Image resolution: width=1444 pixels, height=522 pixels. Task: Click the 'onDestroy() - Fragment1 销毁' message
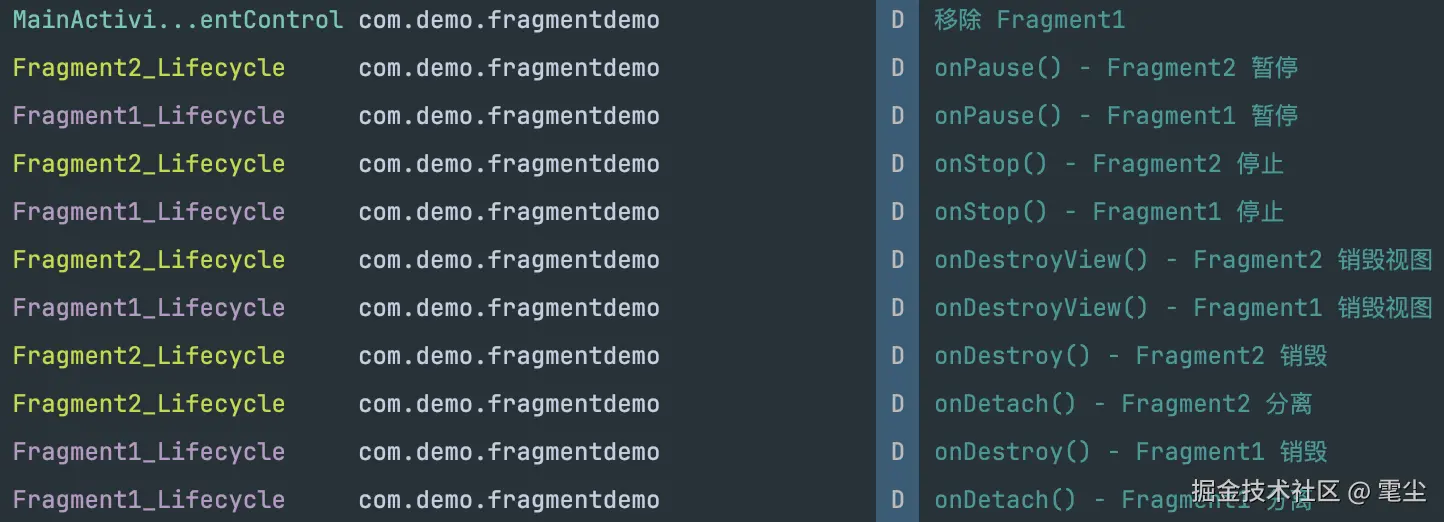1130,452
